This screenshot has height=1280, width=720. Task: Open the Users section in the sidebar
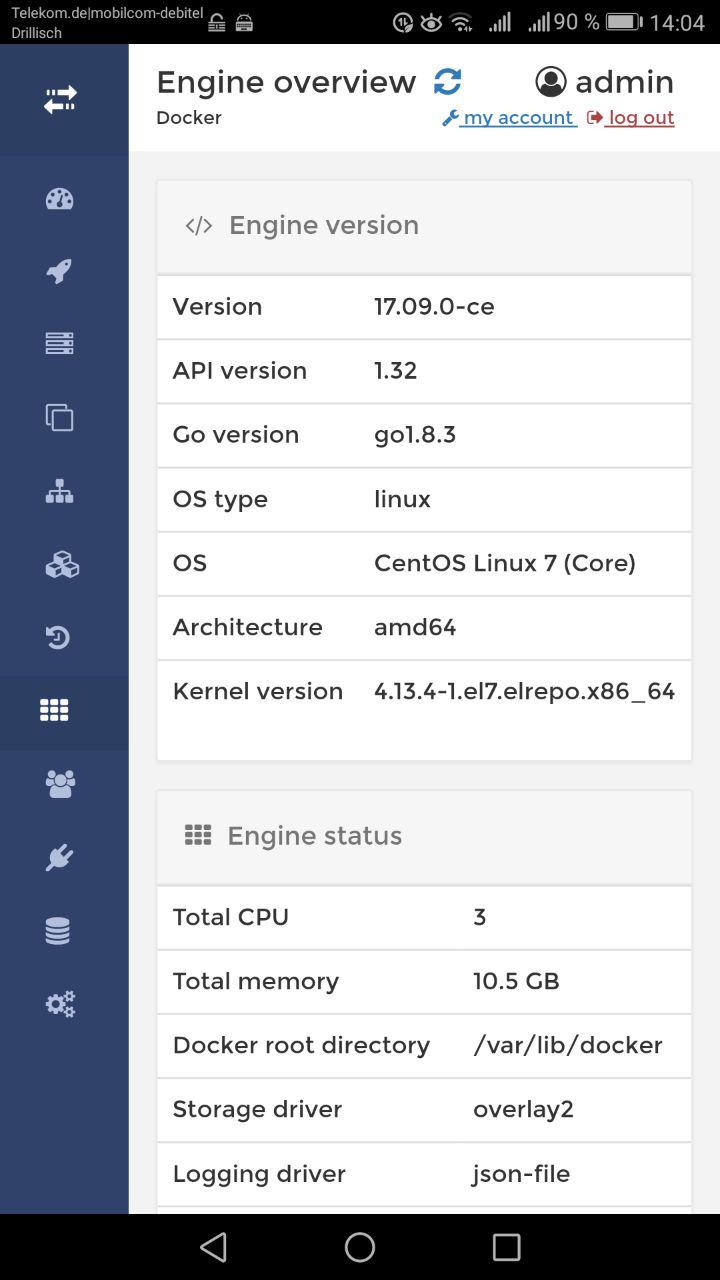[x=59, y=784]
